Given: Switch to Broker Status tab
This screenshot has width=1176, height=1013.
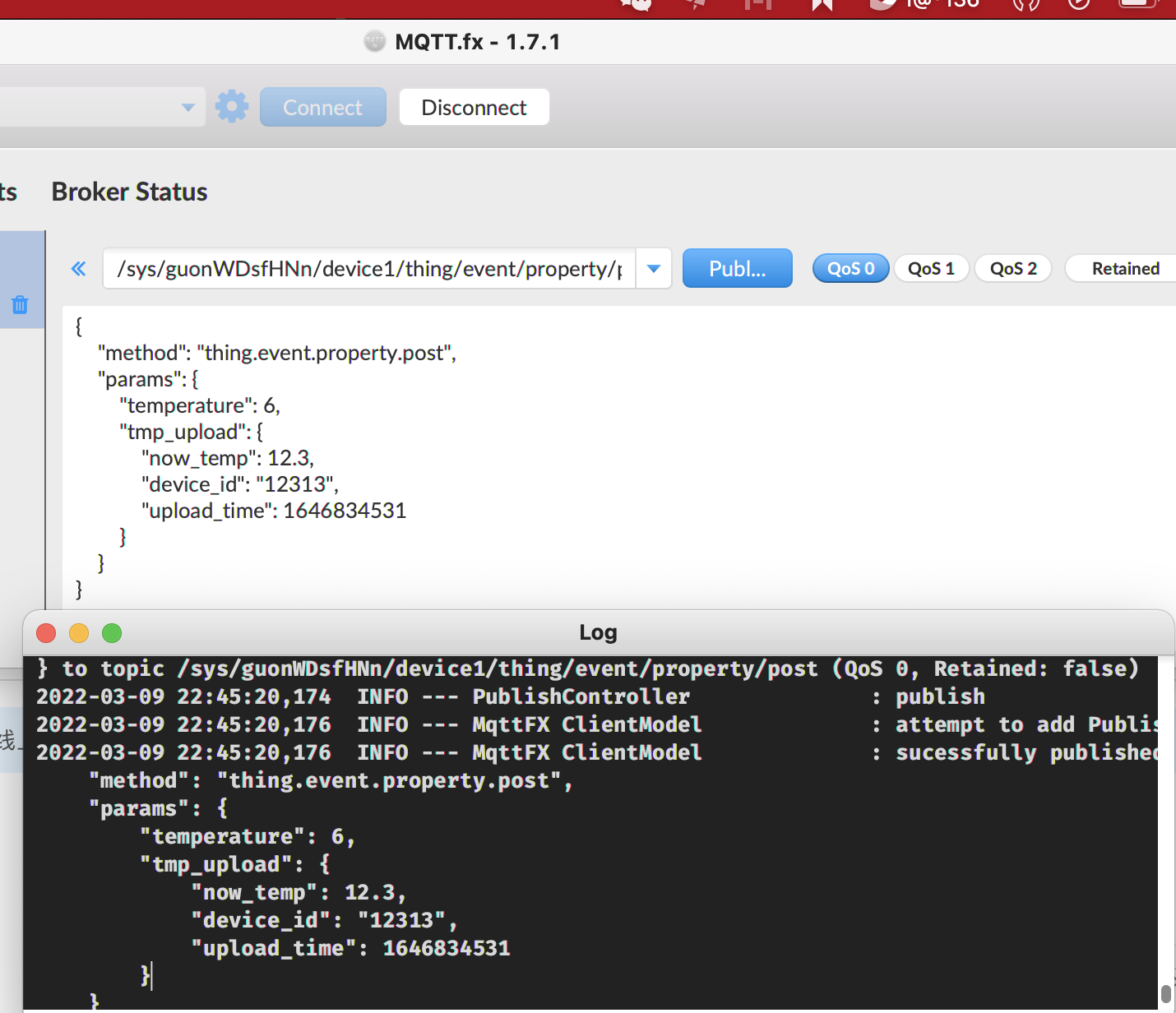Looking at the screenshot, I should pos(129,192).
